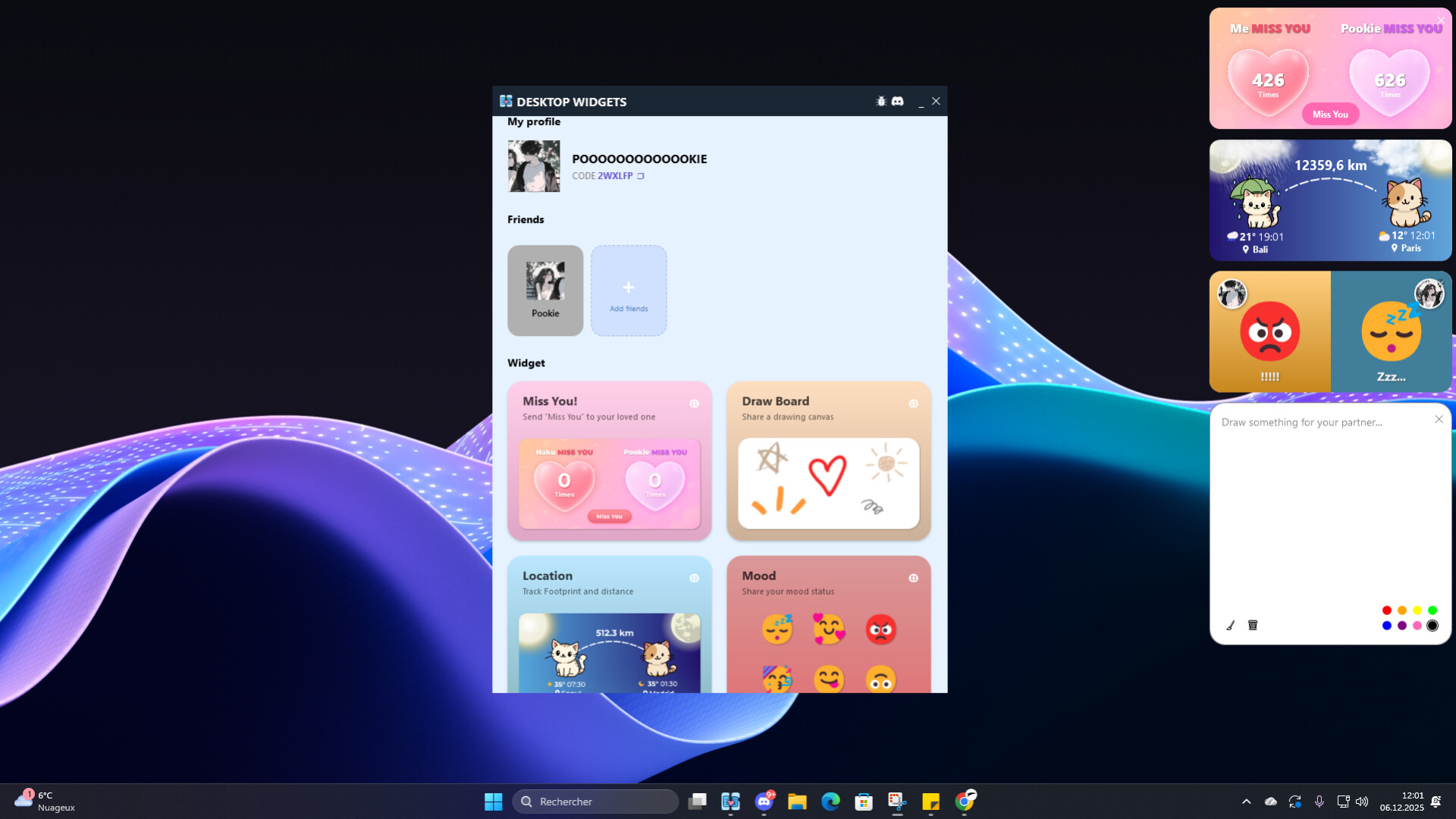Click the partner drawing canvas

[x=1330, y=516]
